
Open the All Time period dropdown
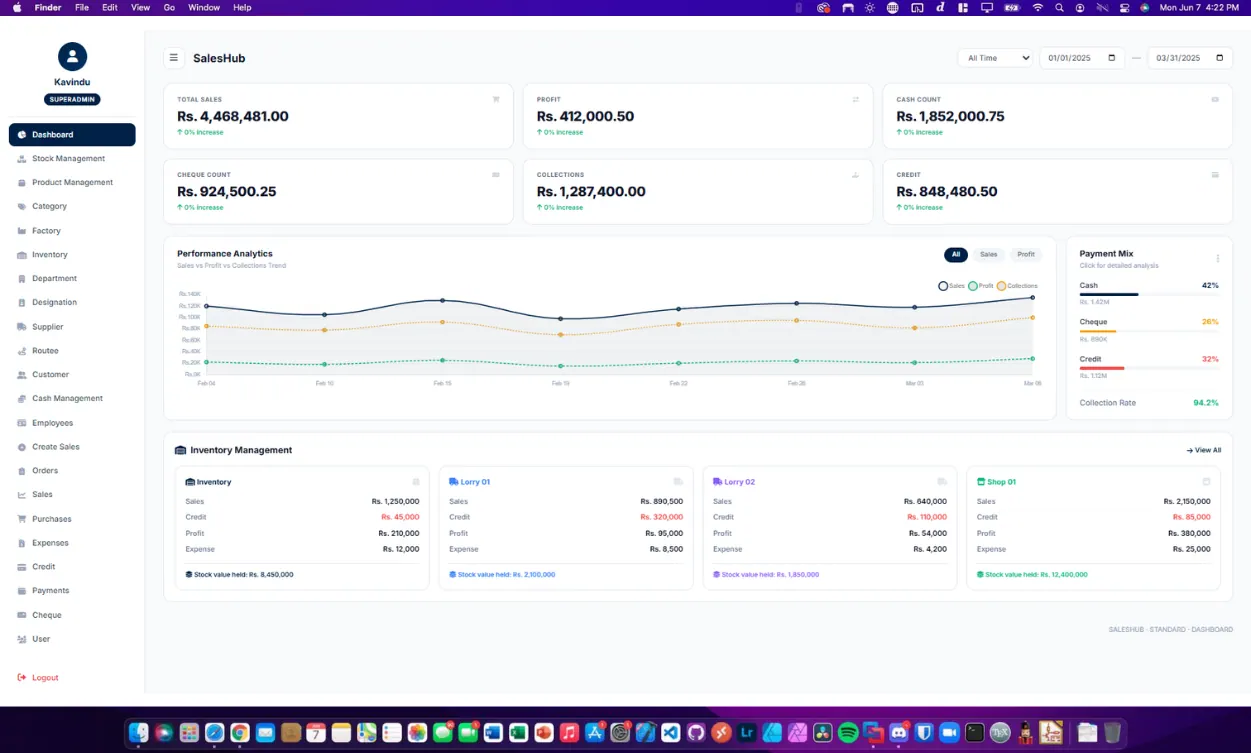(x=995, y=58)
